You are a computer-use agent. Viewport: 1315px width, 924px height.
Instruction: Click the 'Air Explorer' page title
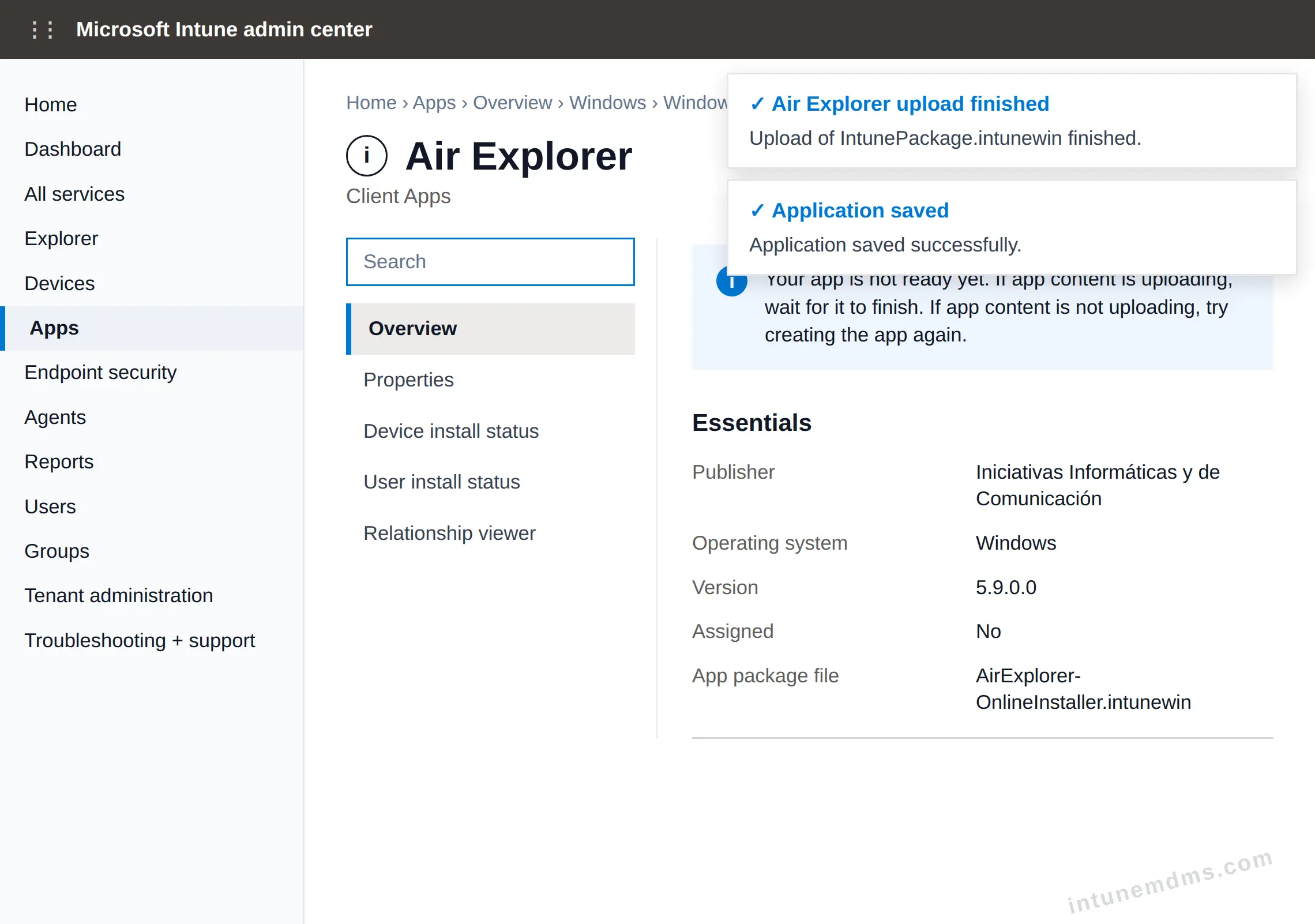point(519,156)
